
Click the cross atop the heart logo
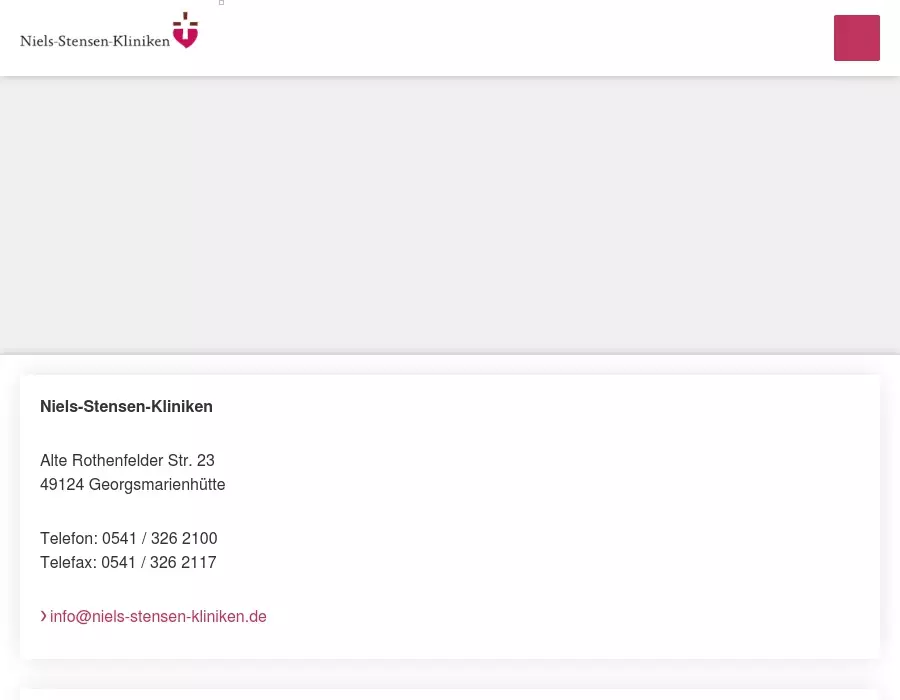point(185,20)
